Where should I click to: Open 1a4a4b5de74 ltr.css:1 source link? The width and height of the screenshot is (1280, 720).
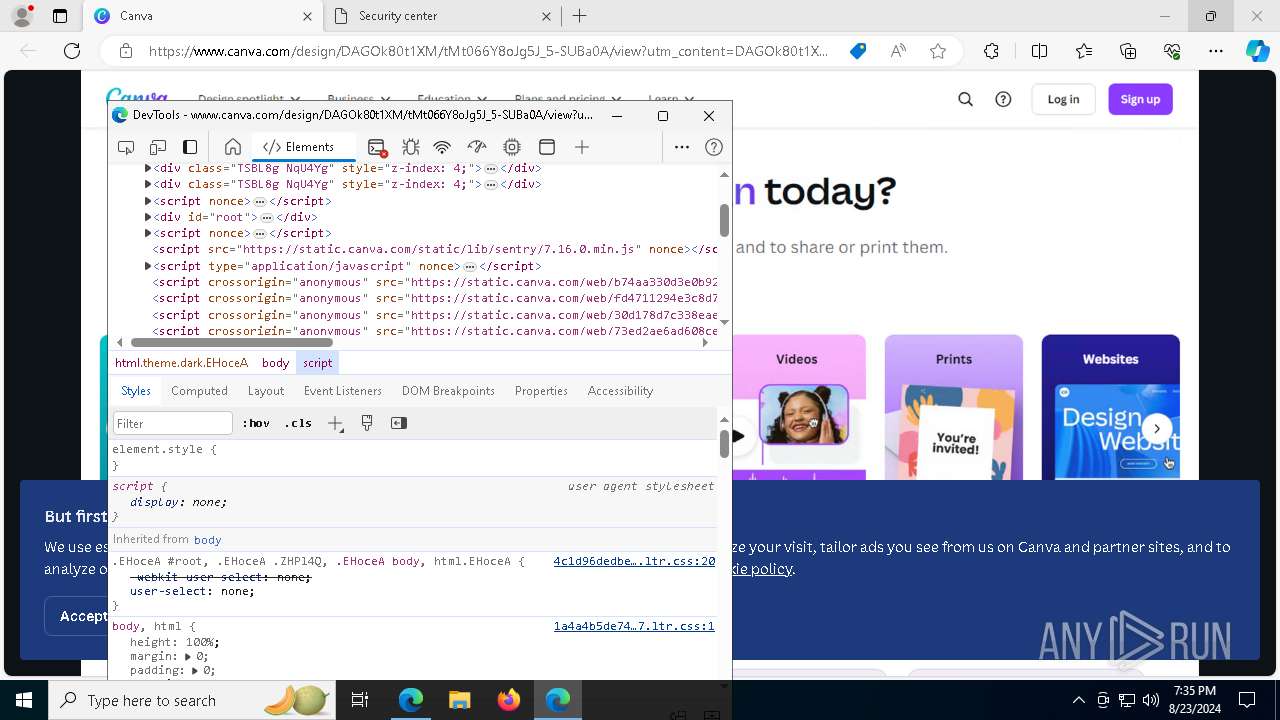(x=634, y=626)
